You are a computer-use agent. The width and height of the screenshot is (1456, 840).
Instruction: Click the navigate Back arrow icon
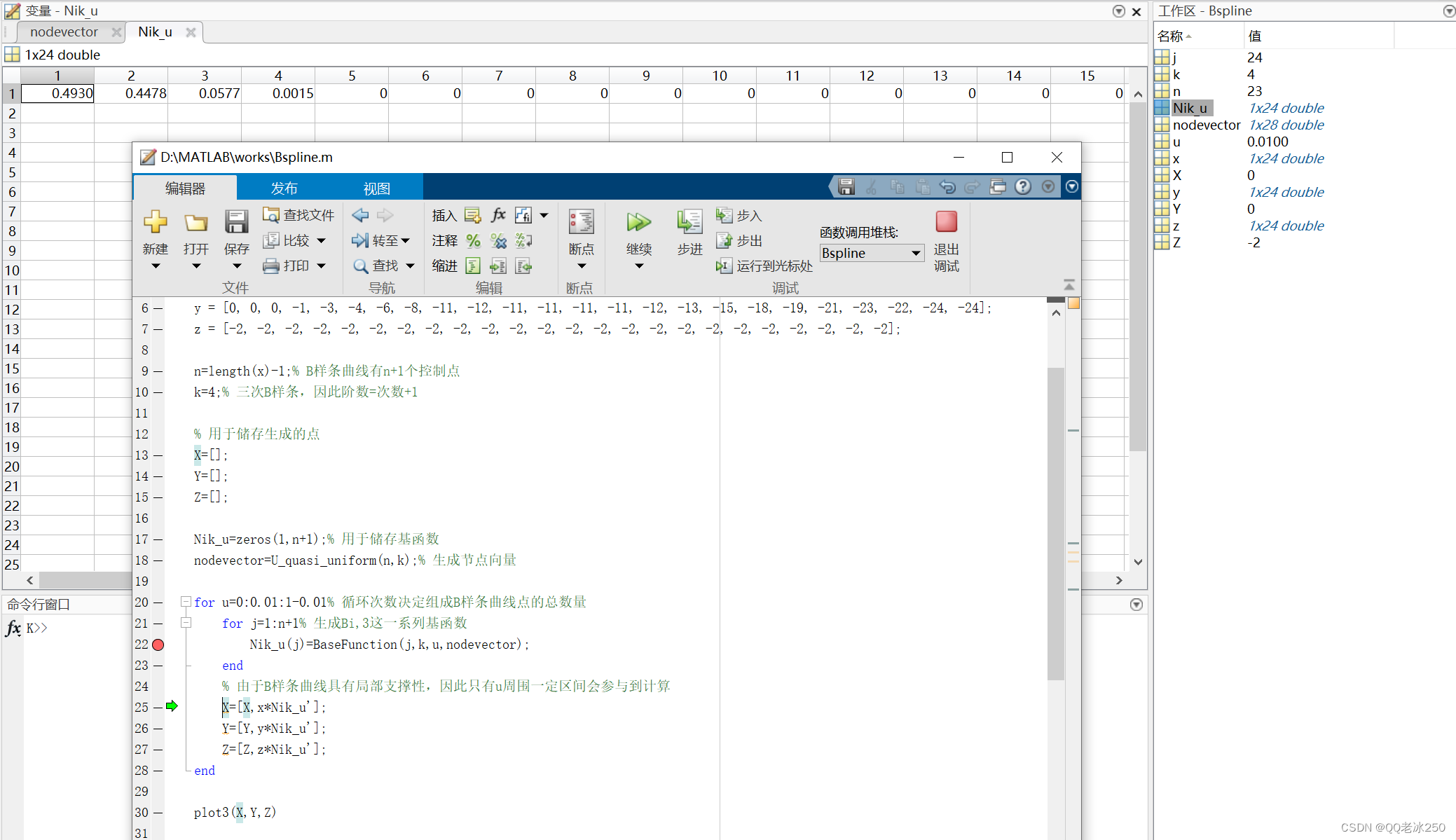pyautogui.click(x=360, y=215)
